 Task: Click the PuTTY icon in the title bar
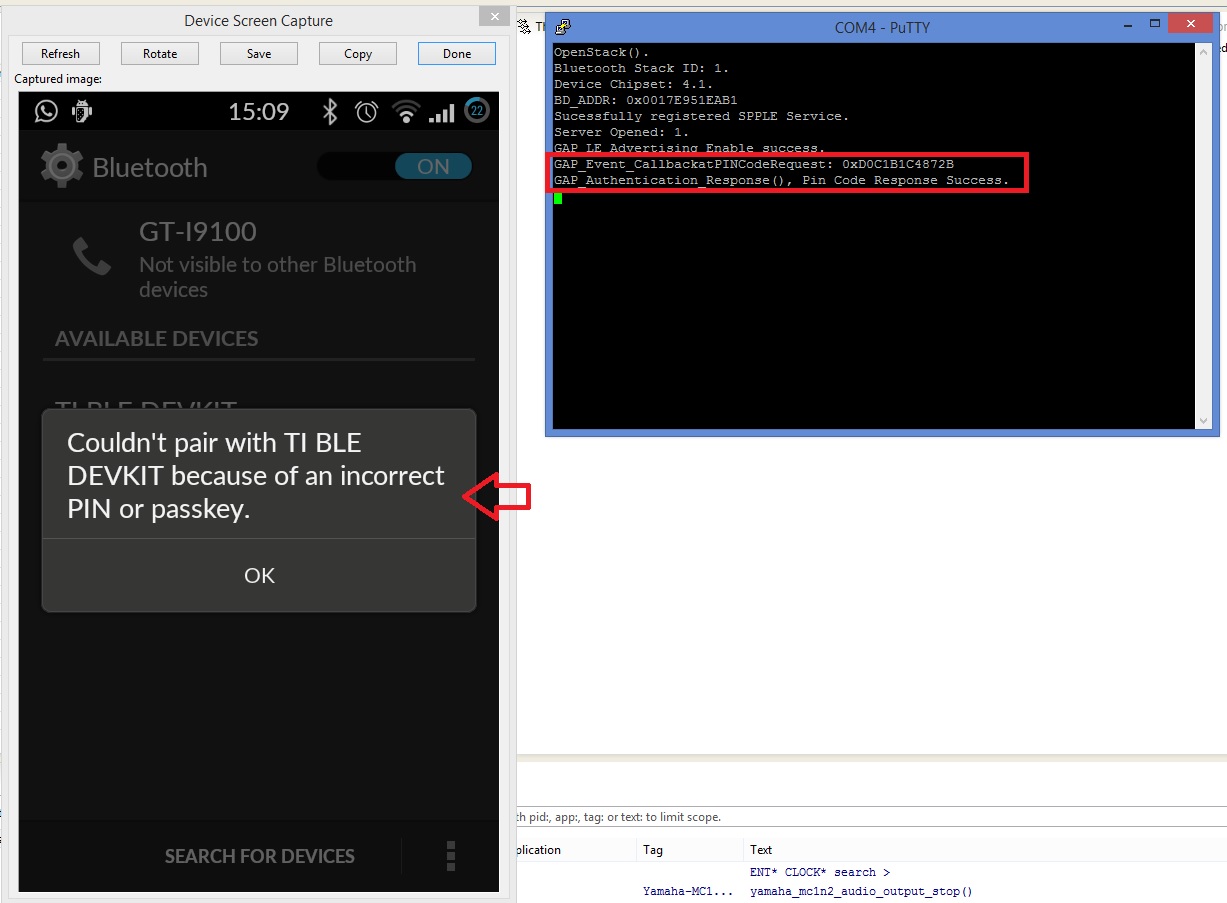pos(564,27)
